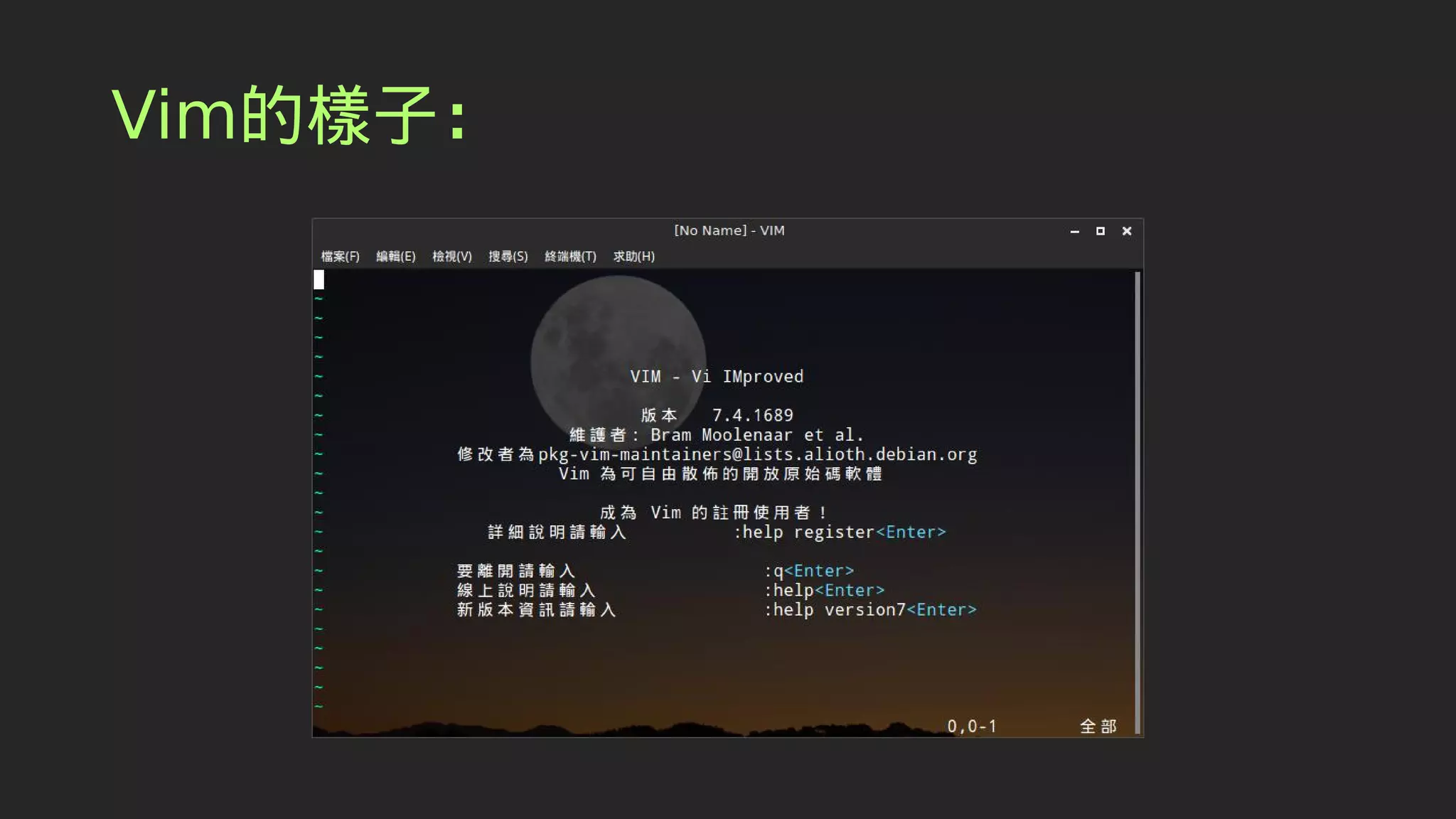Click the '線上說明請輸入' line
1456x819 pixels.
[x=526, y=590]
